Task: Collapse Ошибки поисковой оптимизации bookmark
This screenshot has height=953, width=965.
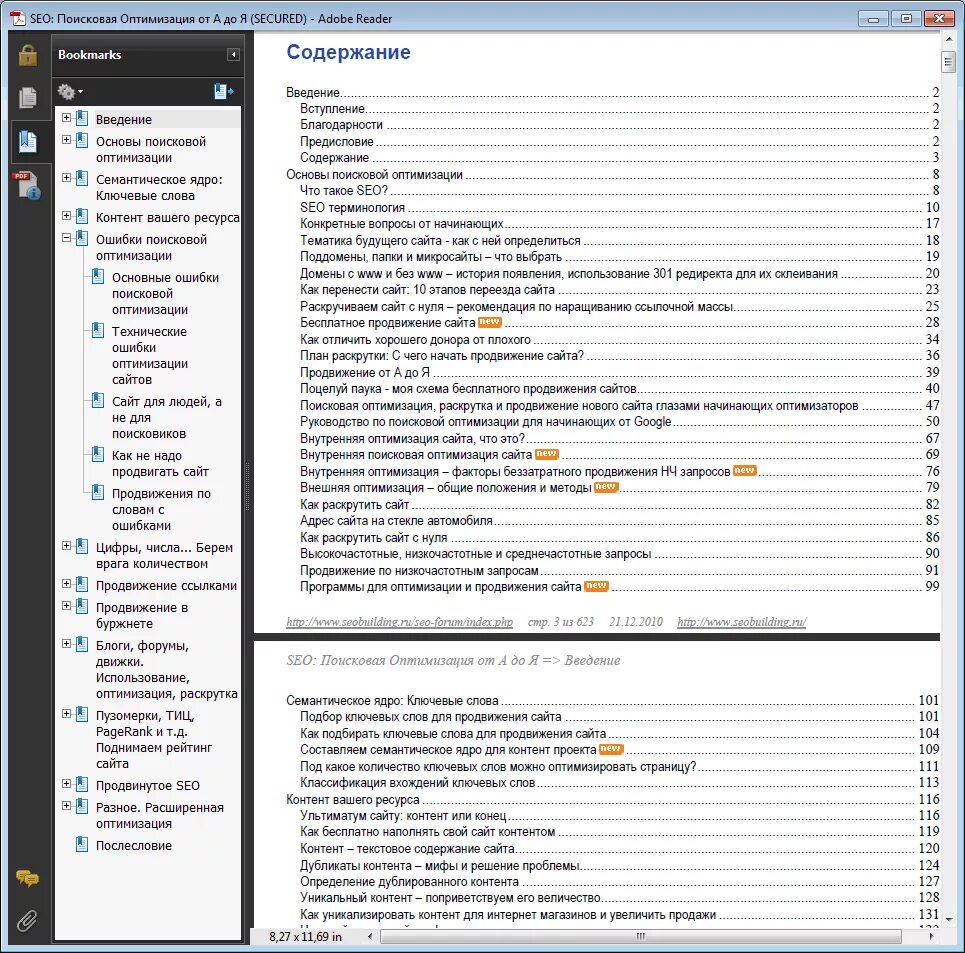Action: click(66, 237)
